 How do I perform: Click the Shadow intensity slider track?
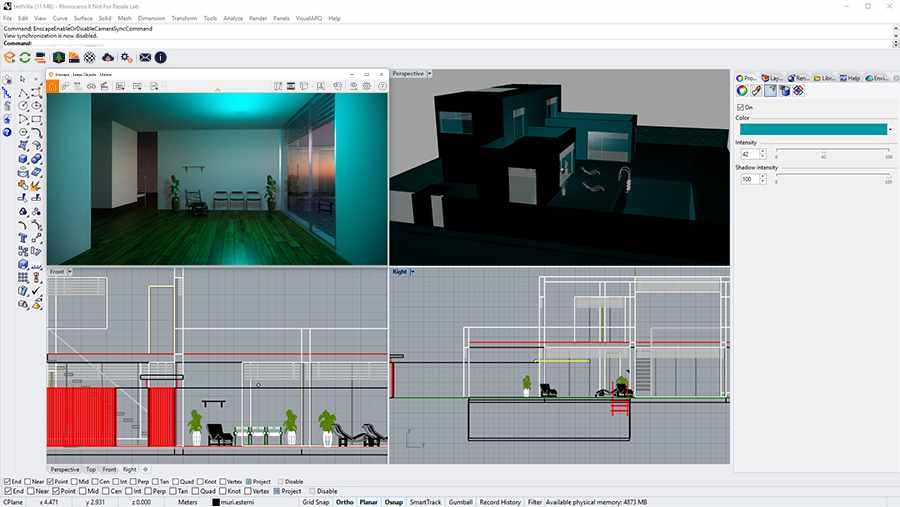point(832,175)
